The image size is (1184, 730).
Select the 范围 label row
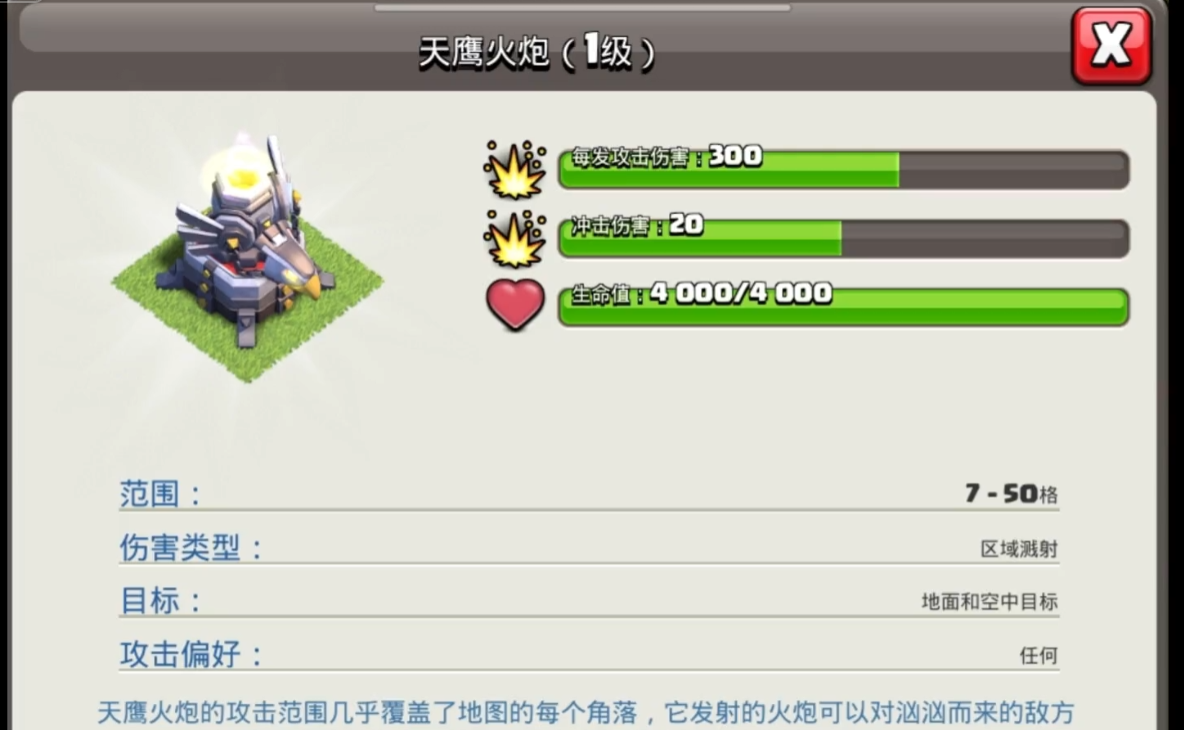point(588,494)
